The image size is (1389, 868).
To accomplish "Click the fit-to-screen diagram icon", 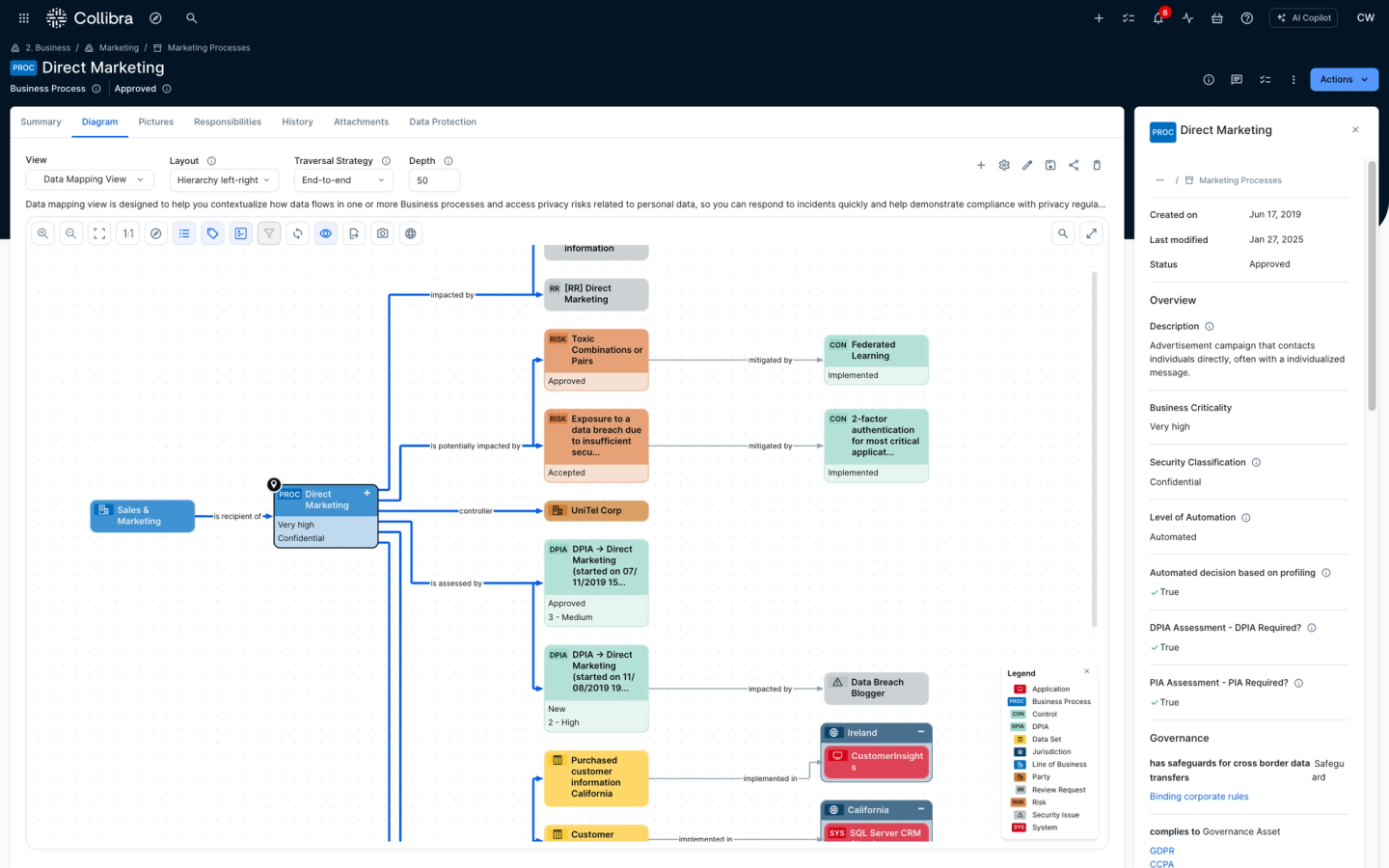I will [x=99, y=233].
